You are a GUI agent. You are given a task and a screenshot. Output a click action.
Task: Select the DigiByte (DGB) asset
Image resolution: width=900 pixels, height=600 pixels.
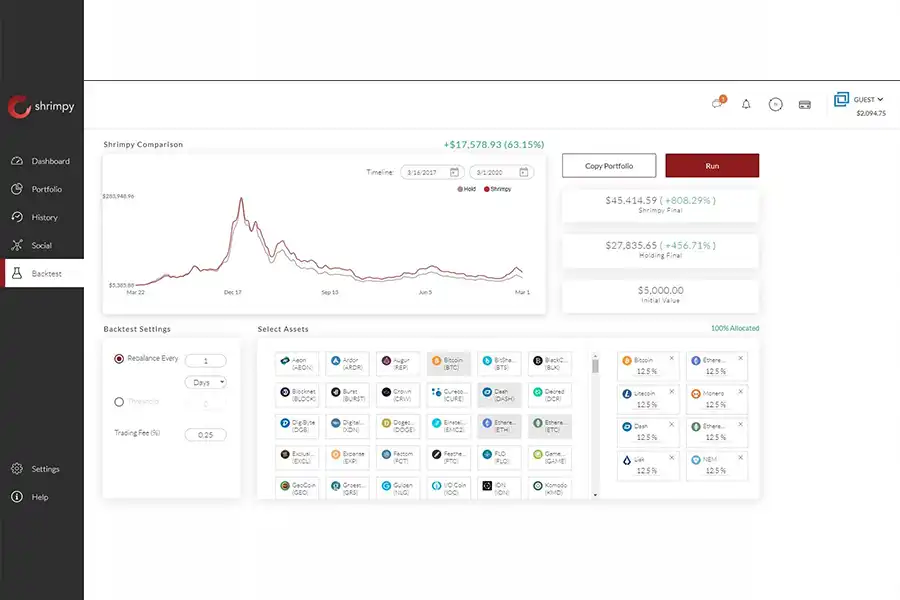click(x=297, y=426)
